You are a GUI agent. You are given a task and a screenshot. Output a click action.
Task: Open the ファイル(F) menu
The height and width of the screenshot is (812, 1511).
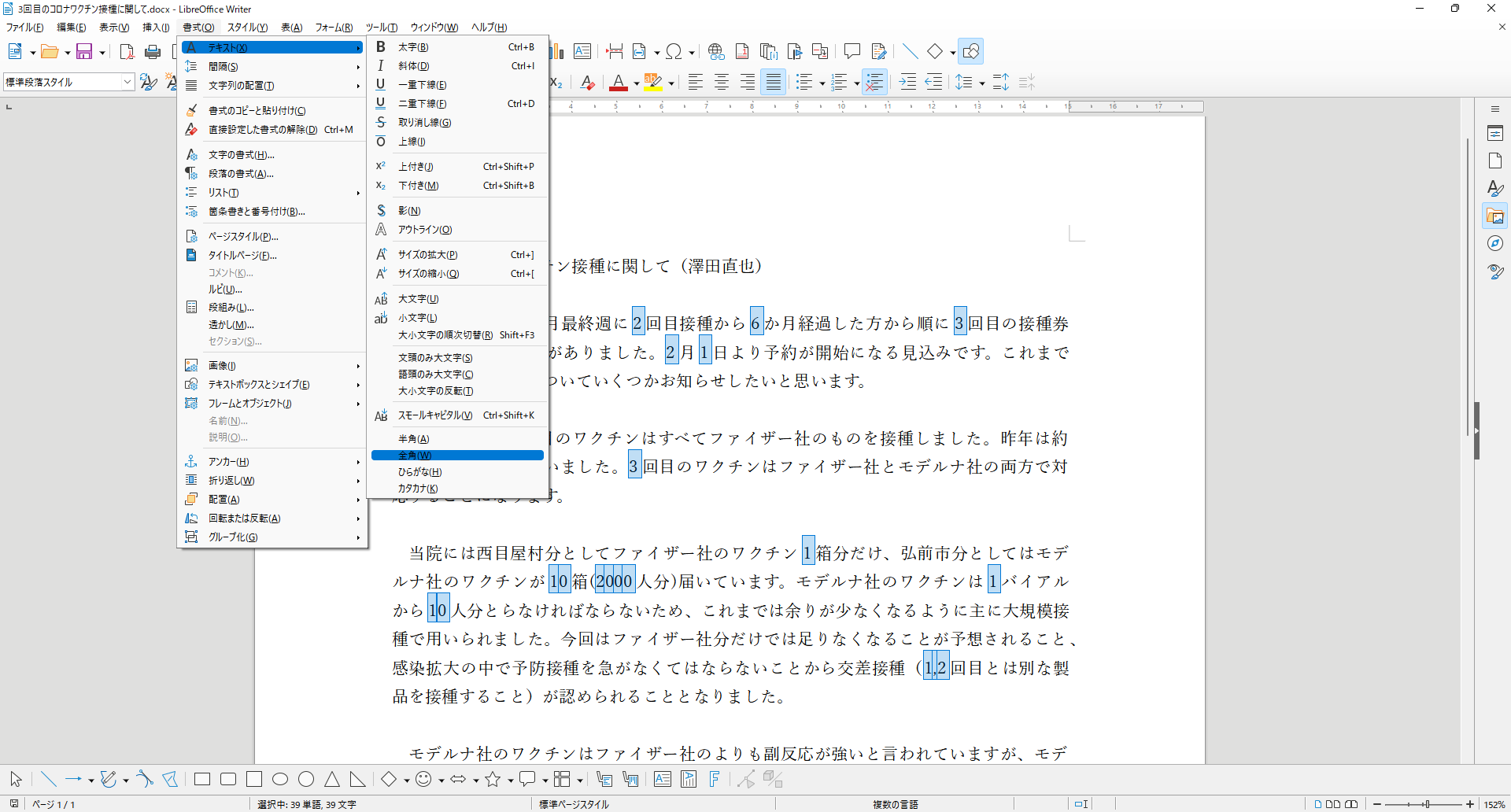point(25,28)
